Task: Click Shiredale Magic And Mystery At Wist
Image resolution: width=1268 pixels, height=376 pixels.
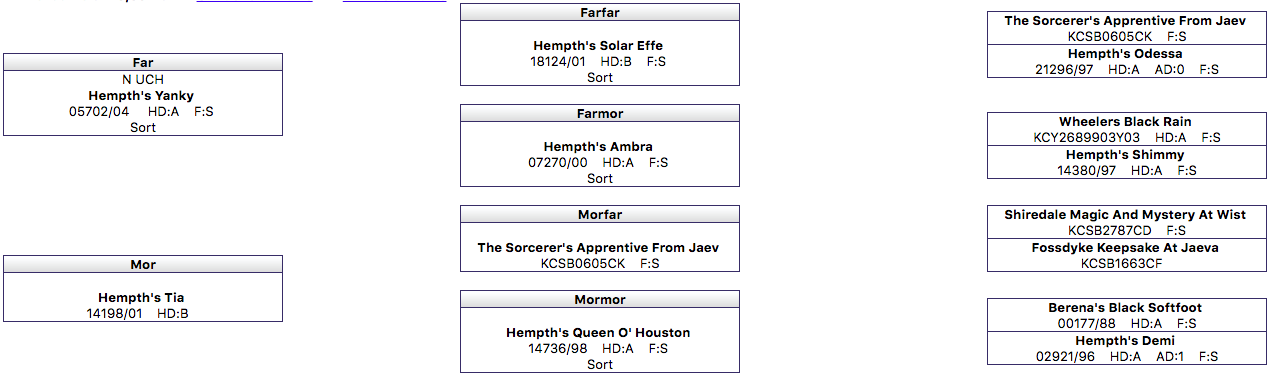Action: pyautogui.click(x=1125, y=215)
